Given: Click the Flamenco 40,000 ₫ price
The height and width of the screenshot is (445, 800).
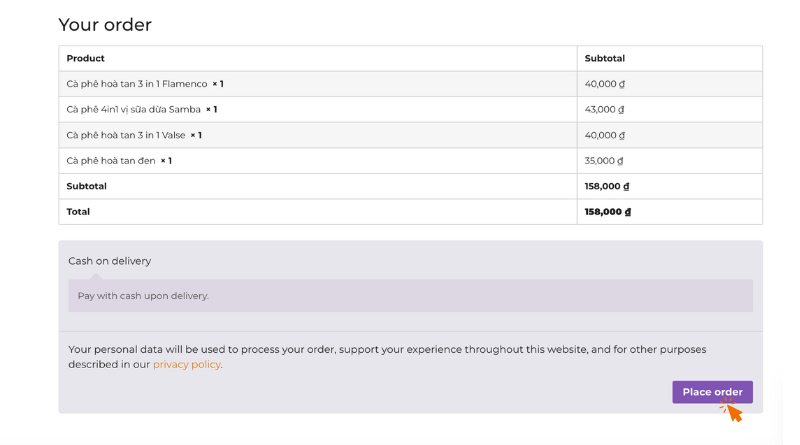Looking at the screenshot, I should coord(605,84).
